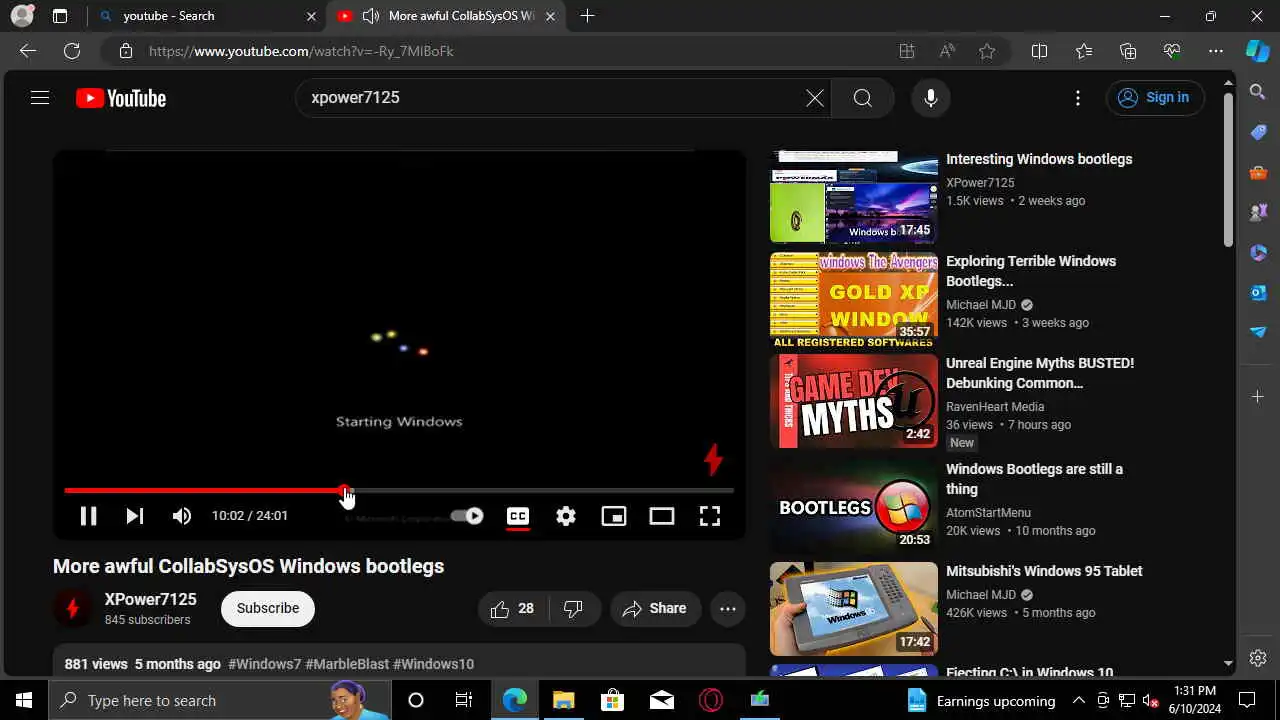Go back in browser history
The image size is (1280, 720).
[28, 51]
